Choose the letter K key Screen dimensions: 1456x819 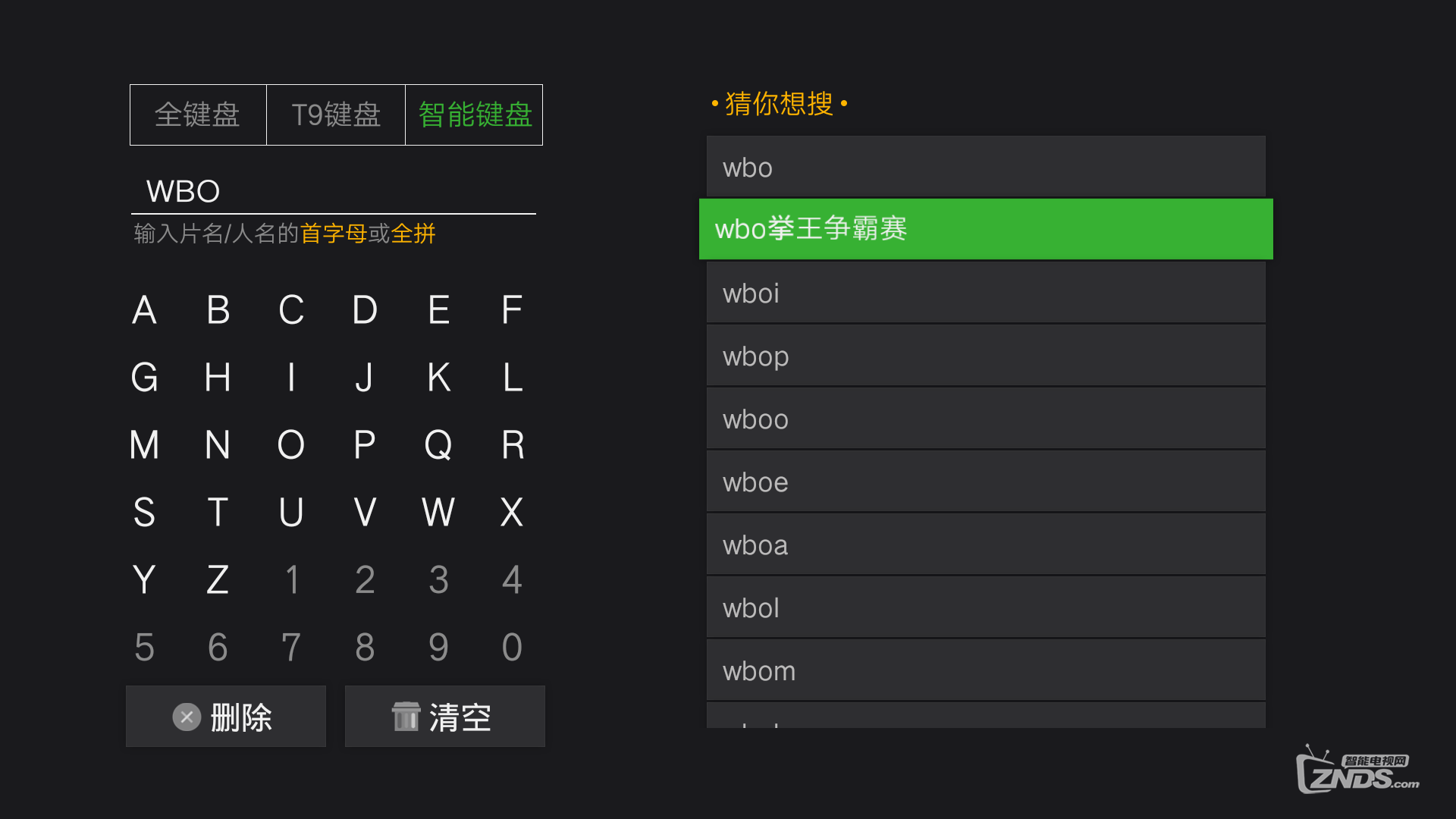coord(438,378)
